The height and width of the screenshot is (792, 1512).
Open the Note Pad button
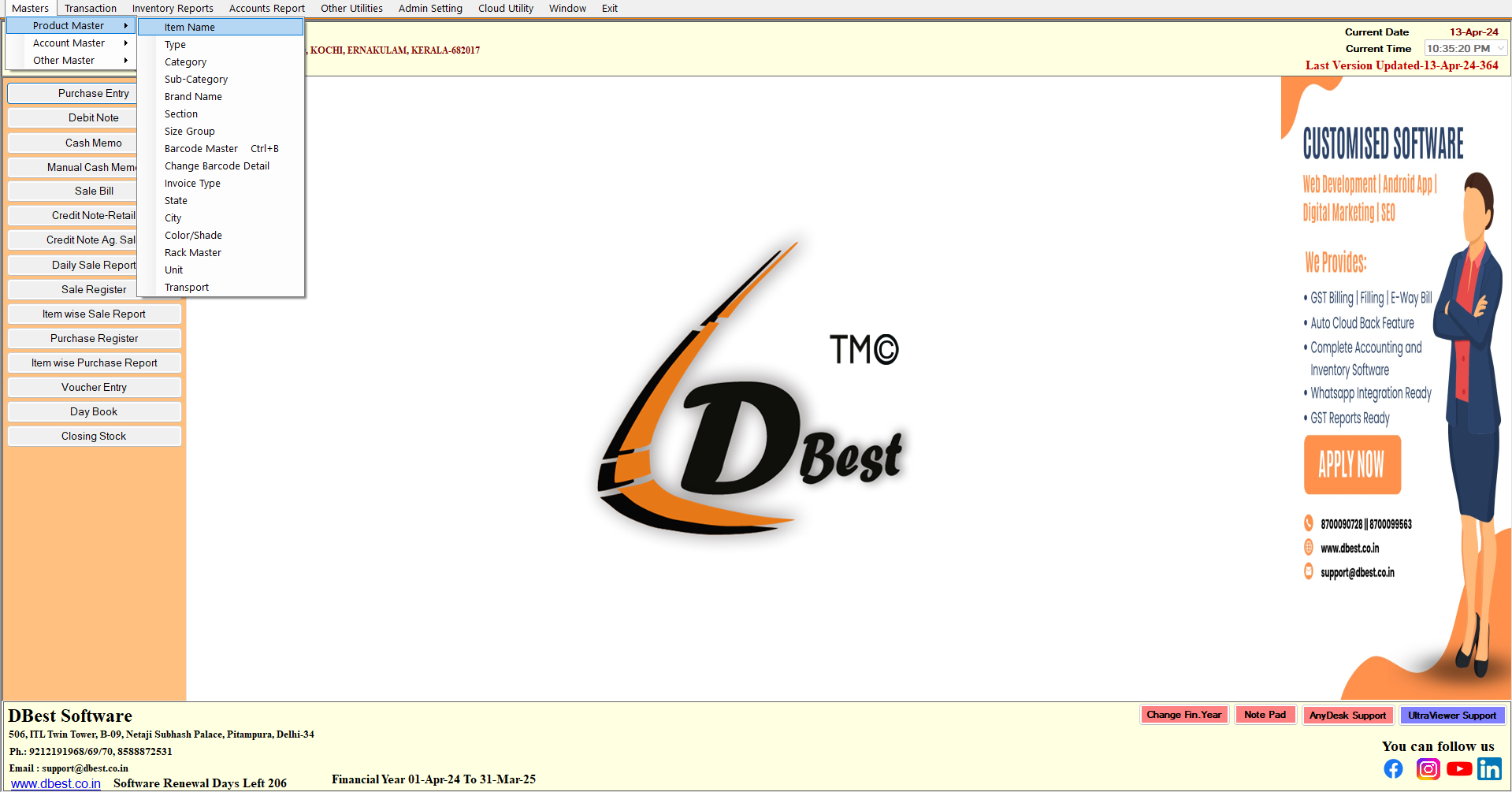(x=1265, y=715)
